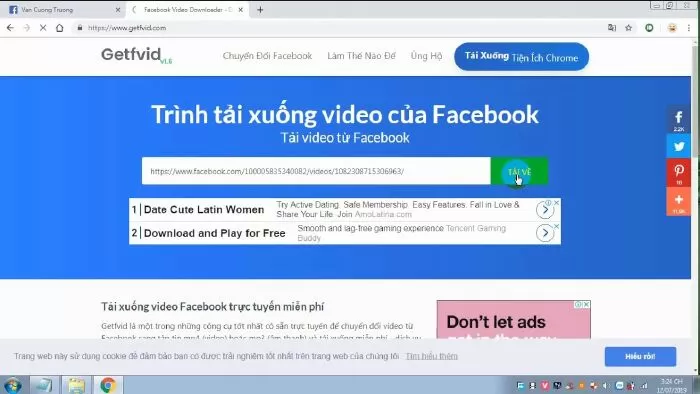
Task: Go back with the browser back arrow
Action: (x=10, y=28)
